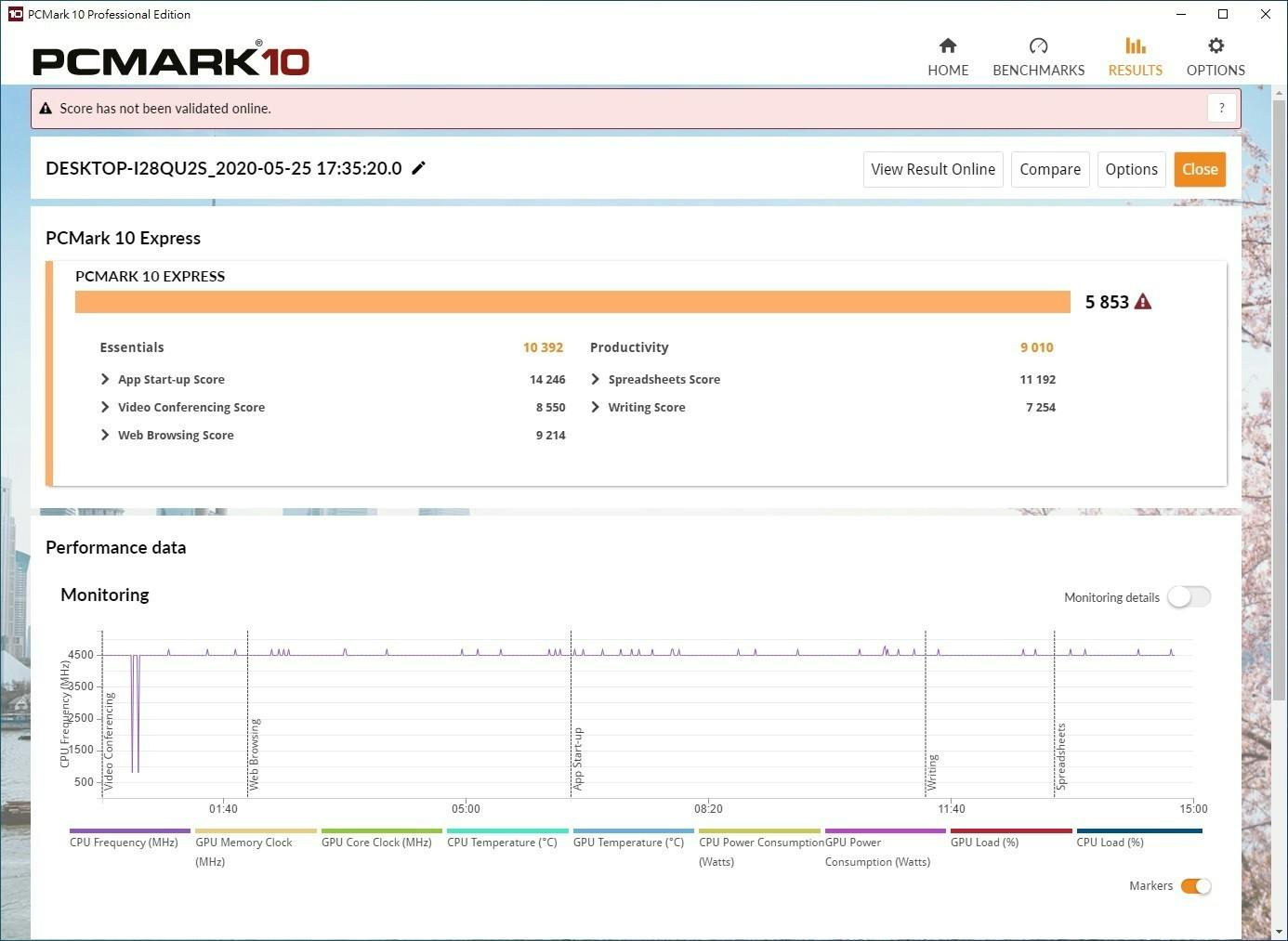Click the red warning triangle beside score 5 853
The height and width of the screenshot is (941, 1288).
tap(1143, 302)
